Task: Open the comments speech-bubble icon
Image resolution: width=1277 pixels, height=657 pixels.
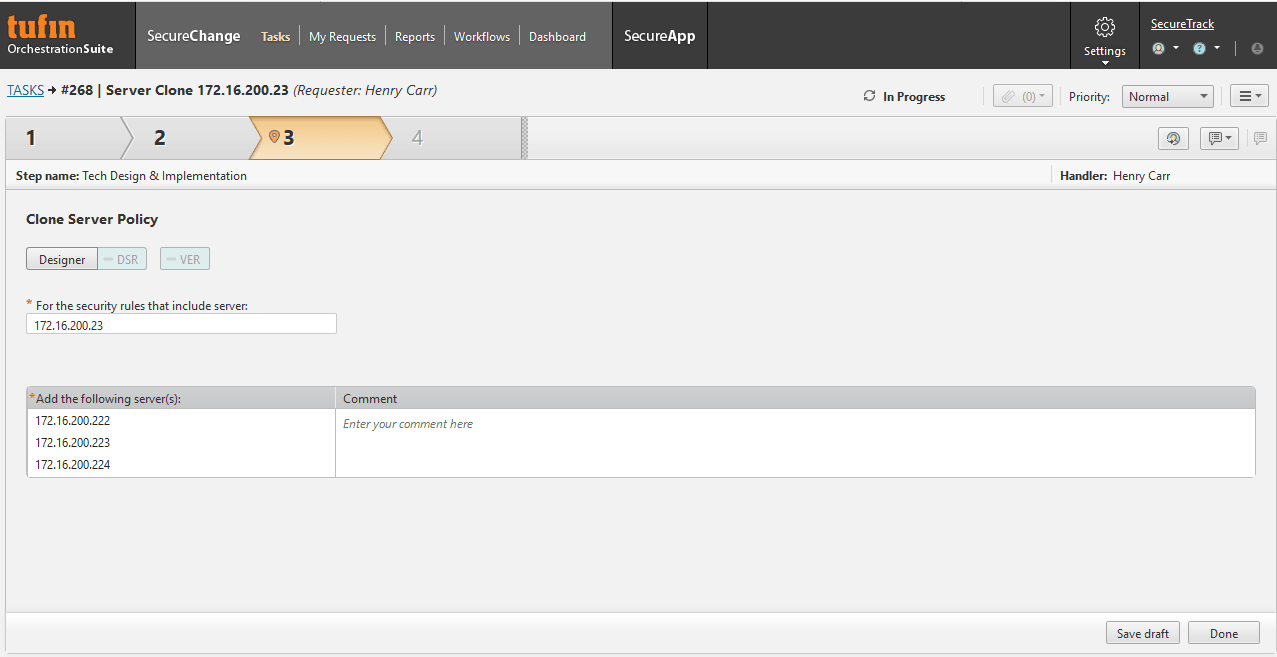Action: (x=1216, y=138)
